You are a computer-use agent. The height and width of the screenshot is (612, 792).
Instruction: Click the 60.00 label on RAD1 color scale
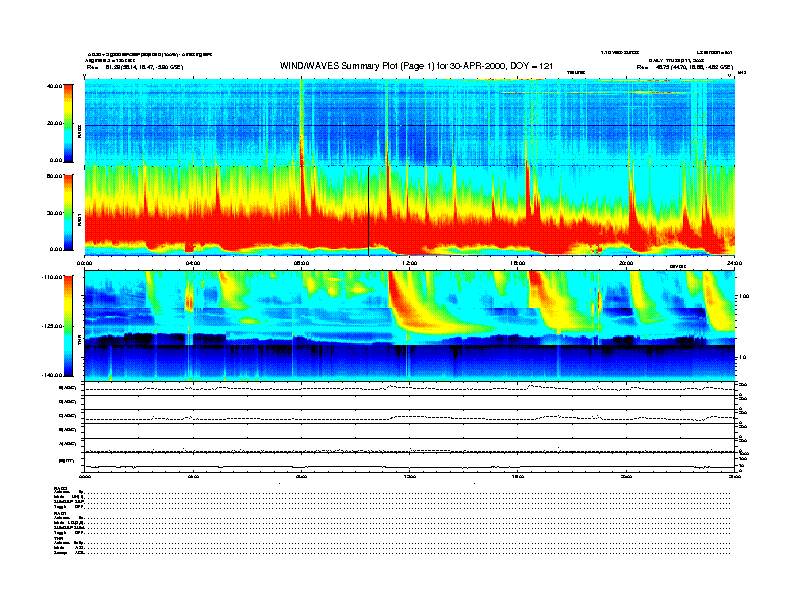(x=54, y=176)
